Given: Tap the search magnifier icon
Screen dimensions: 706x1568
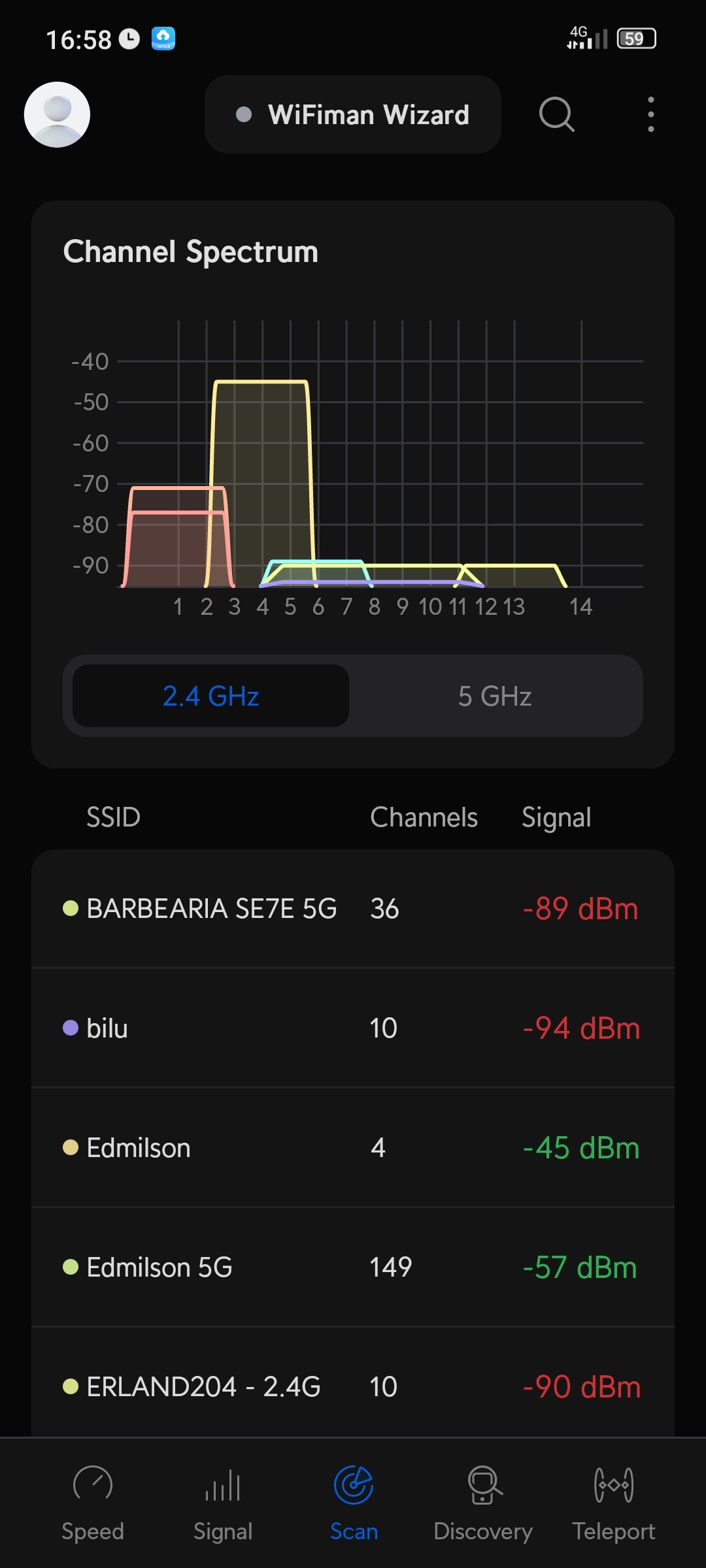Looking at the screenshot, I should point(556,114).
